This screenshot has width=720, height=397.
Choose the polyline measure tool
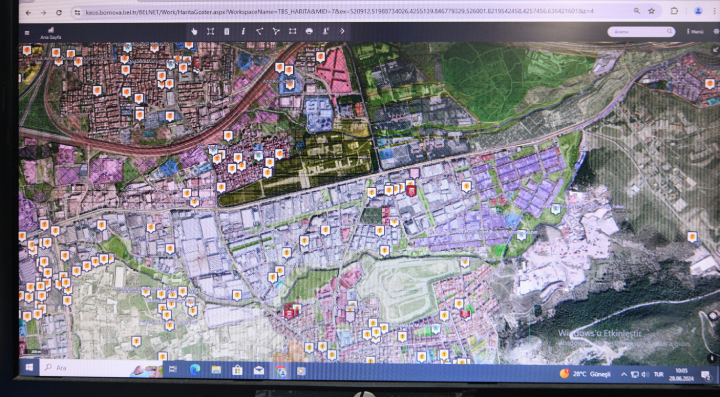coord(259,31)
